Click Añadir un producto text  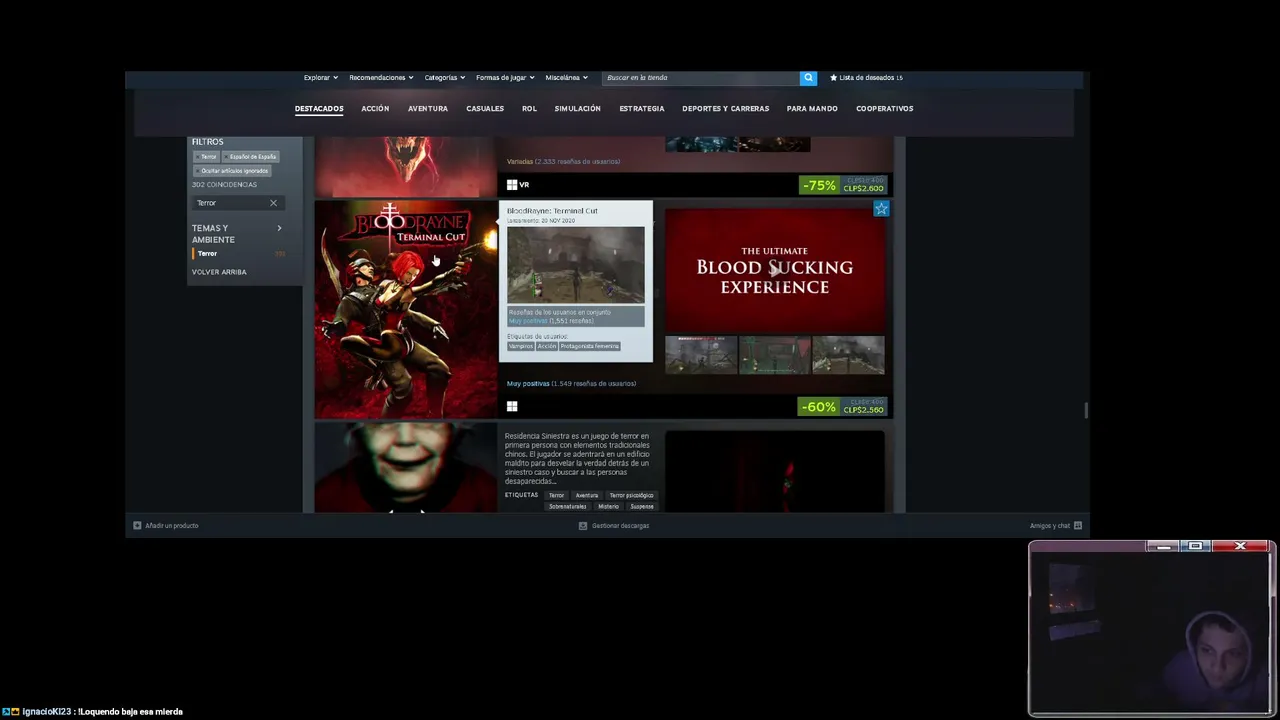click(x=172, y=525)
